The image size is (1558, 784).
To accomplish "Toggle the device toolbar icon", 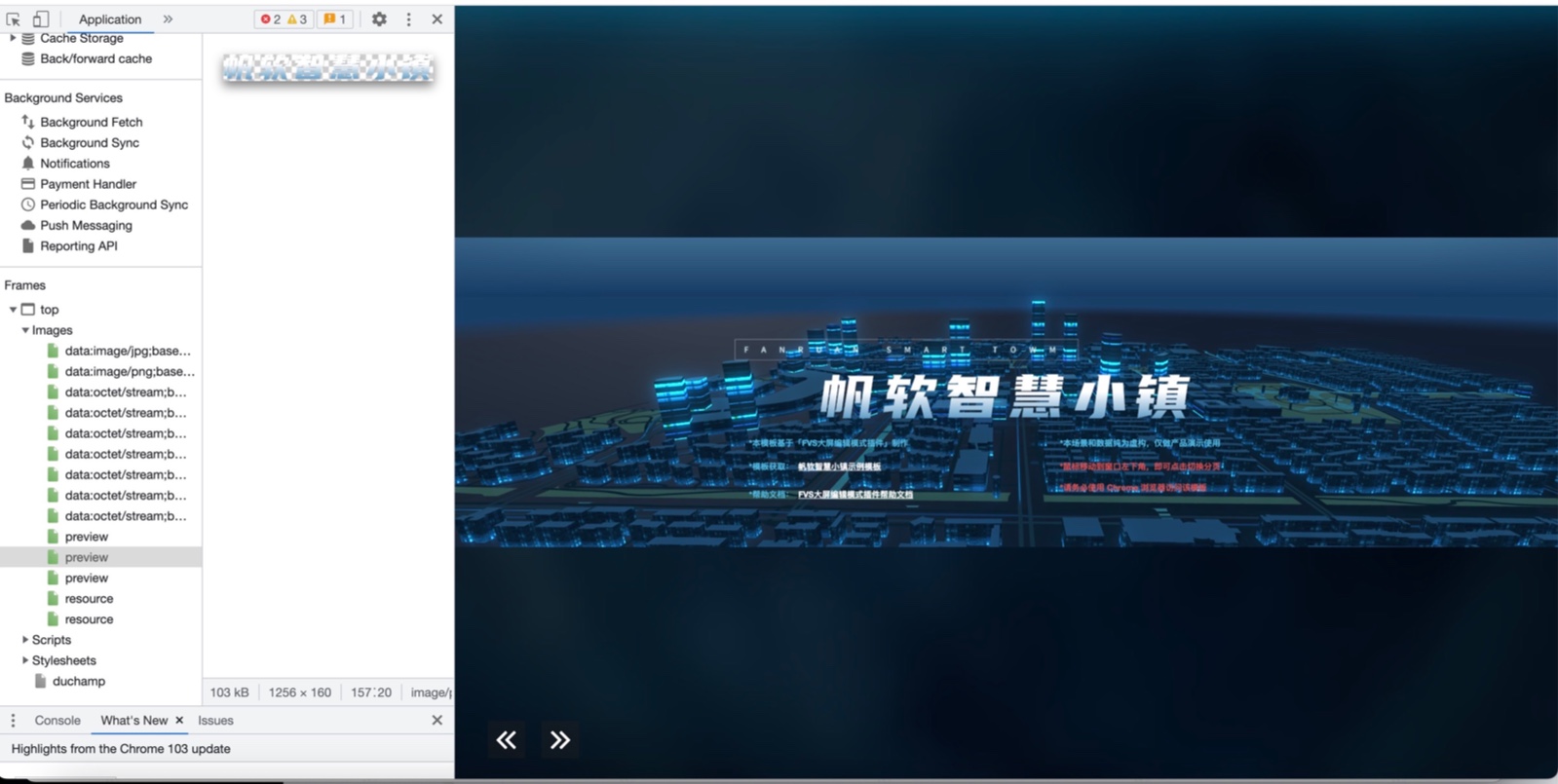I will [40, 19].
